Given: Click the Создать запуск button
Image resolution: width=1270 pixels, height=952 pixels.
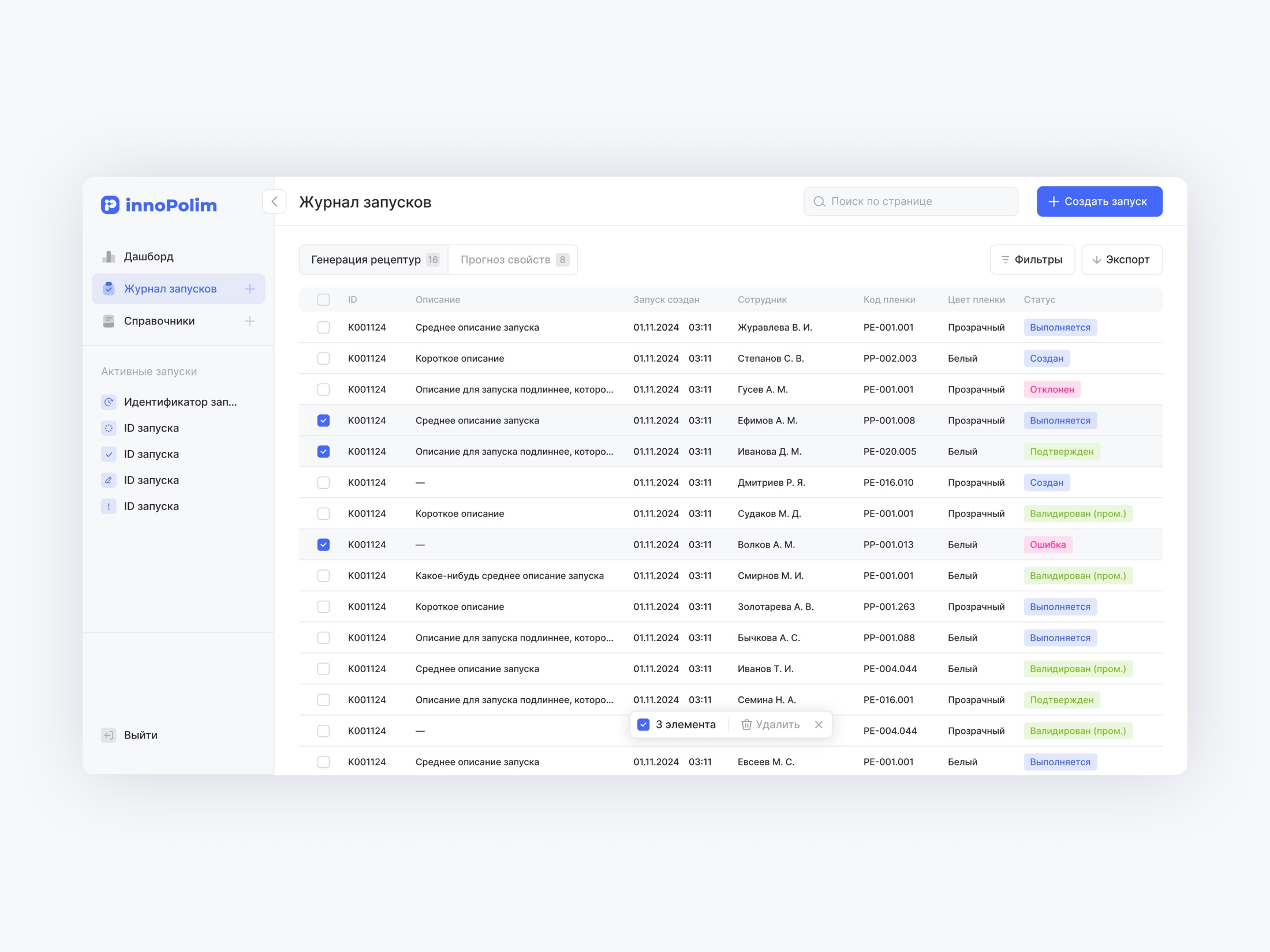Looking at the screenshot, I should (1099, 201).
